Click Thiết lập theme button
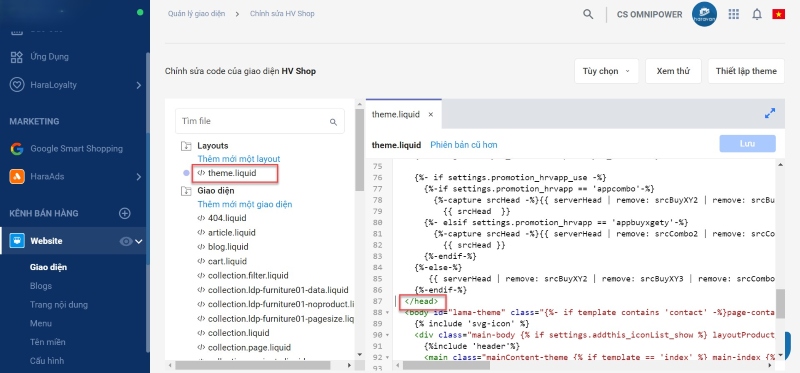The image size is (800, 373). (746, 71)
